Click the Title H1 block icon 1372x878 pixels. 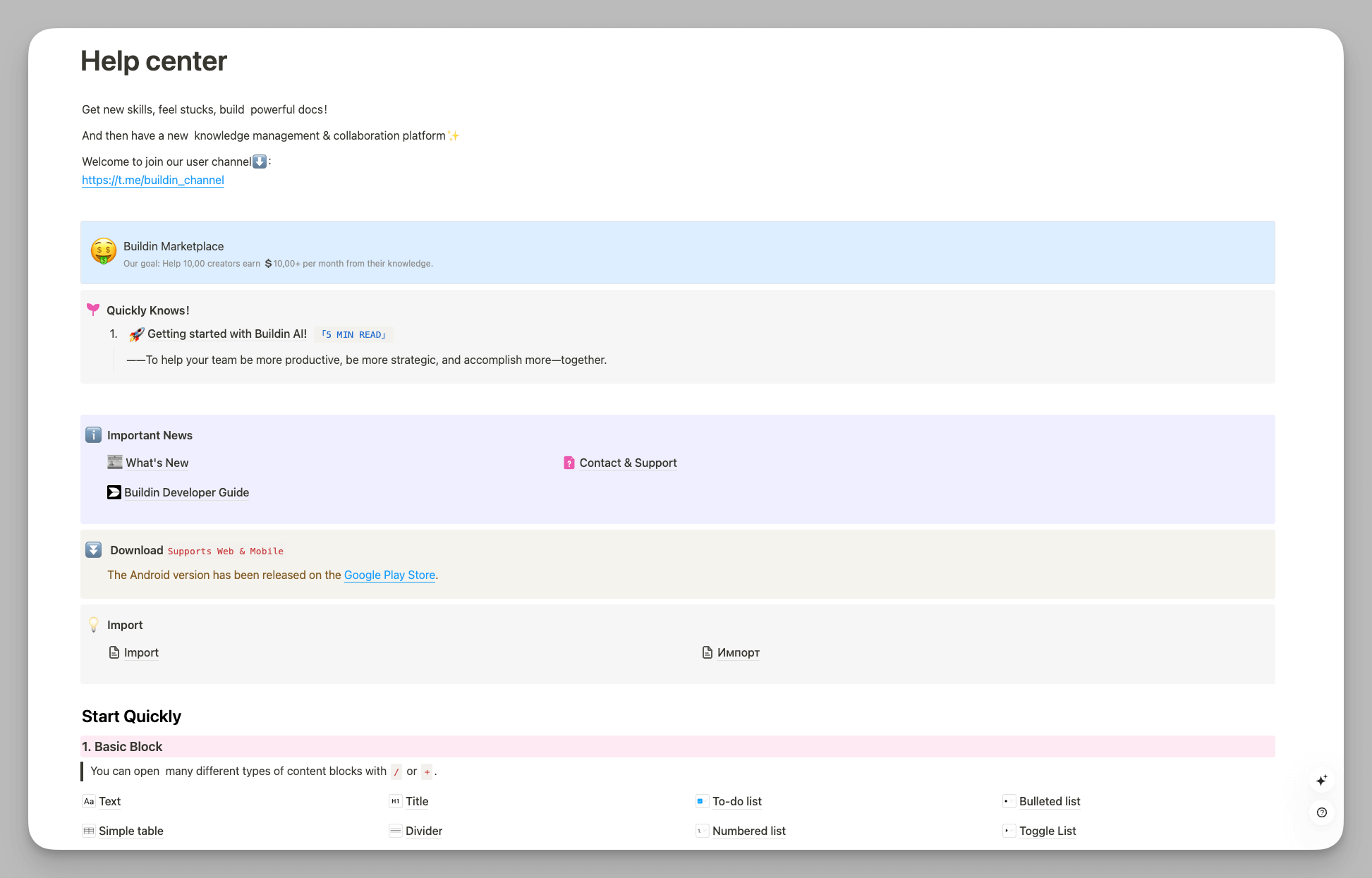395,801
